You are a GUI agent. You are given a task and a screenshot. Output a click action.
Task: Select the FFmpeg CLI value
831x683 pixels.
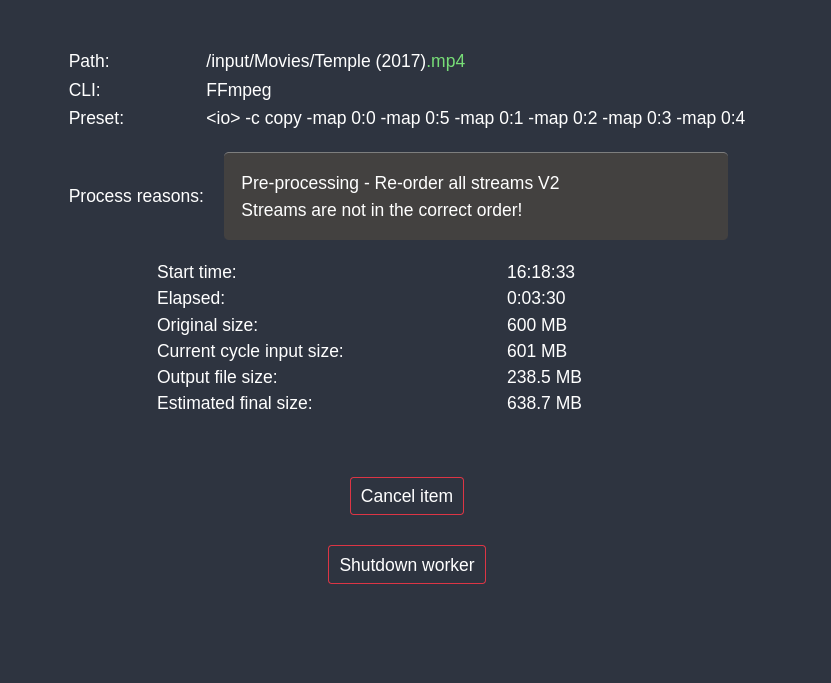[238, 90]
